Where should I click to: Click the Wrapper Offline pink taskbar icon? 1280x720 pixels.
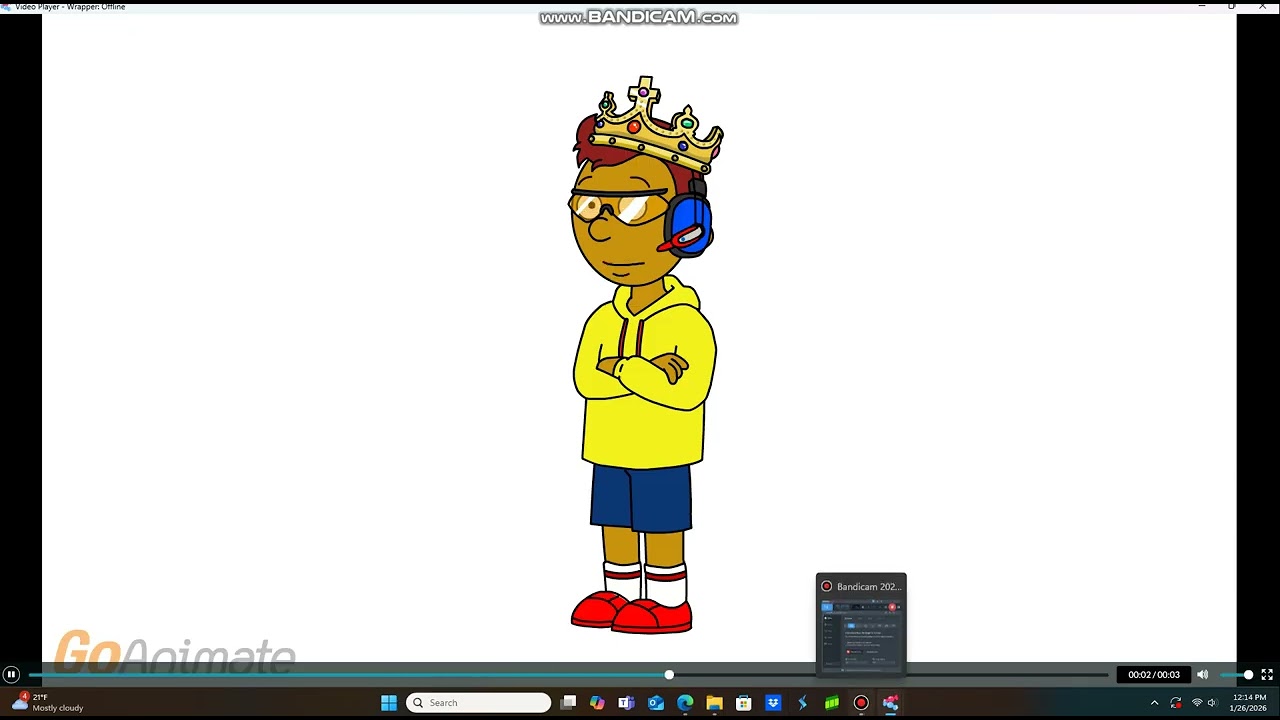(x=890, y=703)
